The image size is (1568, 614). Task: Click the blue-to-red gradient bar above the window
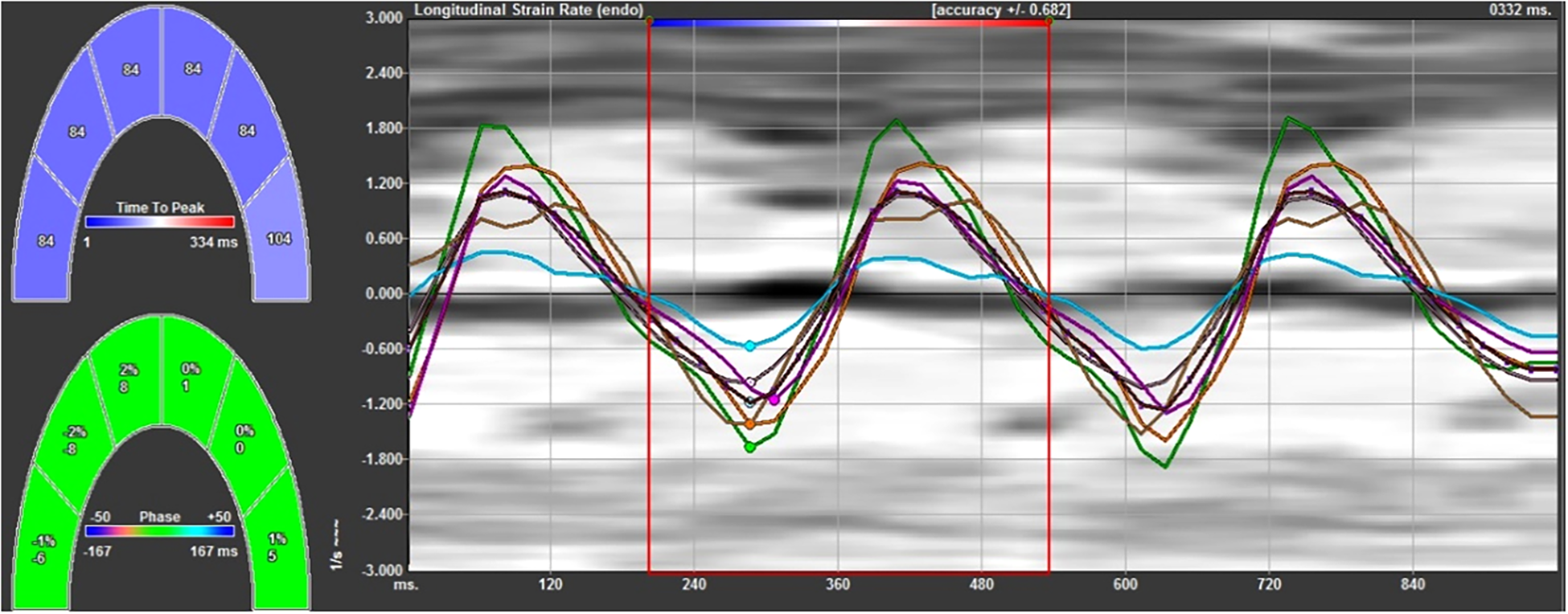click(848, 23)
